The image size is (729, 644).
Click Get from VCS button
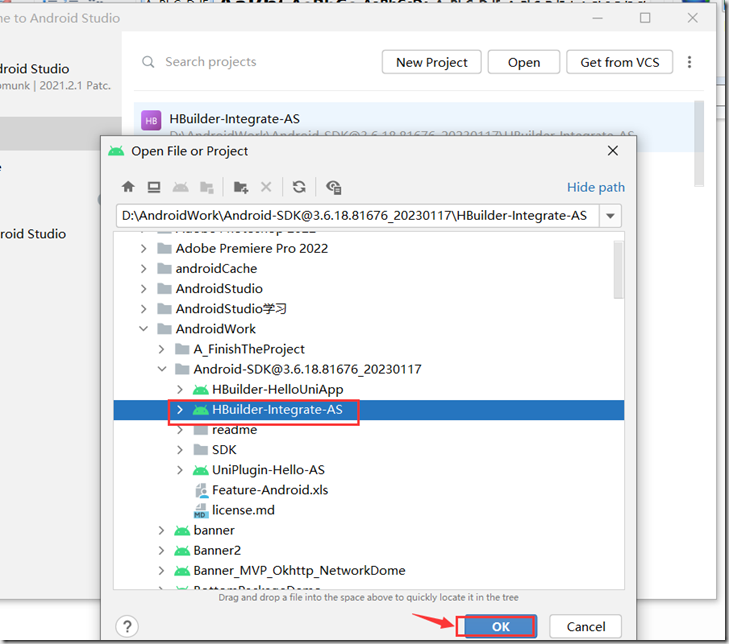(619, 62)
